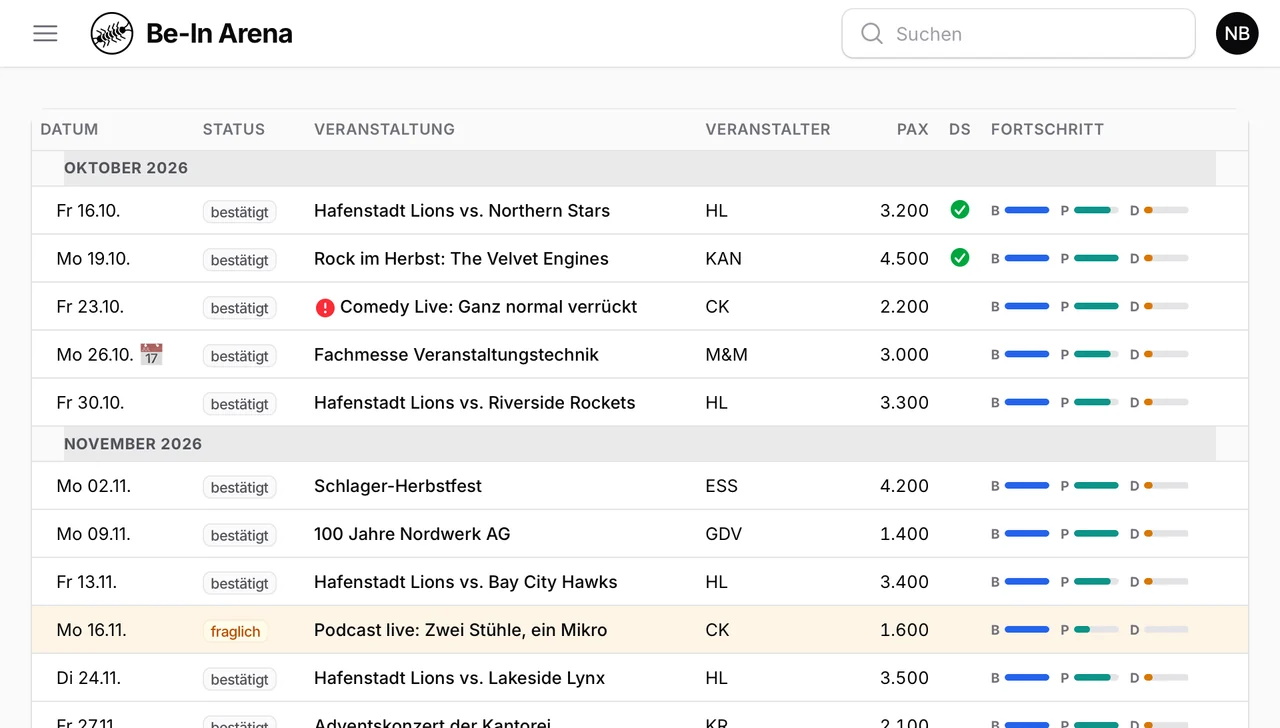Select organizer M&M in Fachmesse row

726,354
